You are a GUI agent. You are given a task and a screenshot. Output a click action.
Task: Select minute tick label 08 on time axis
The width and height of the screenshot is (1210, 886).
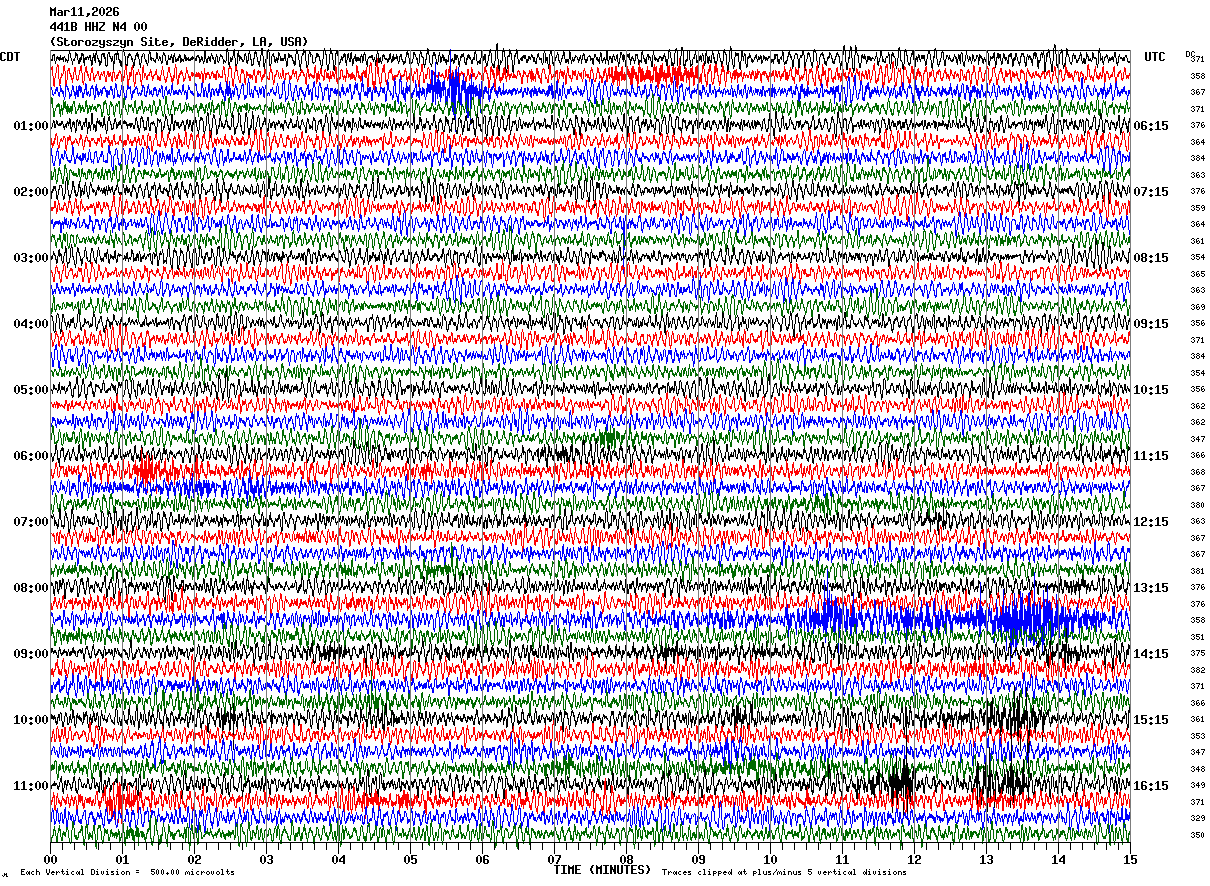click(627, 859)
